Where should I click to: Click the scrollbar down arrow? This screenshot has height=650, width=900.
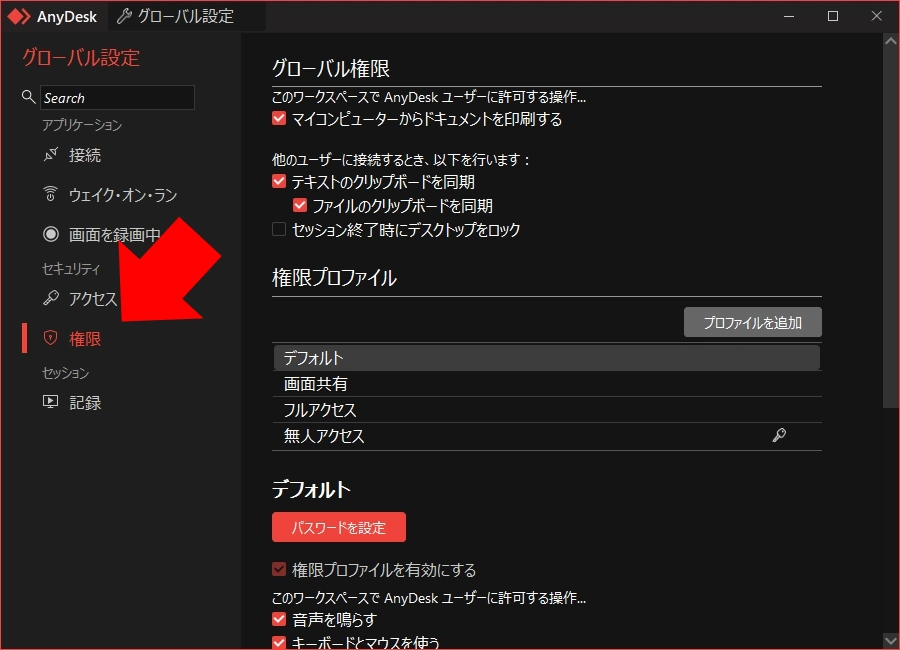point(890,640)
